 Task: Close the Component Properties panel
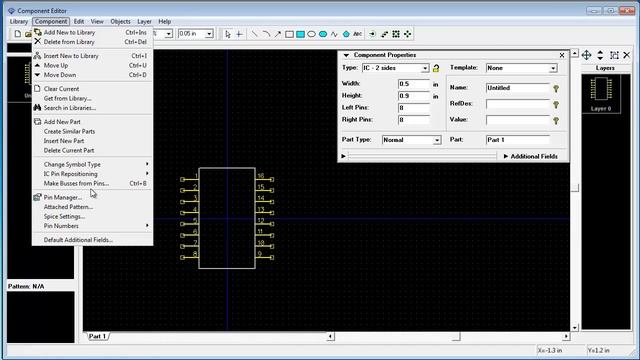click(x=562, y=55)
